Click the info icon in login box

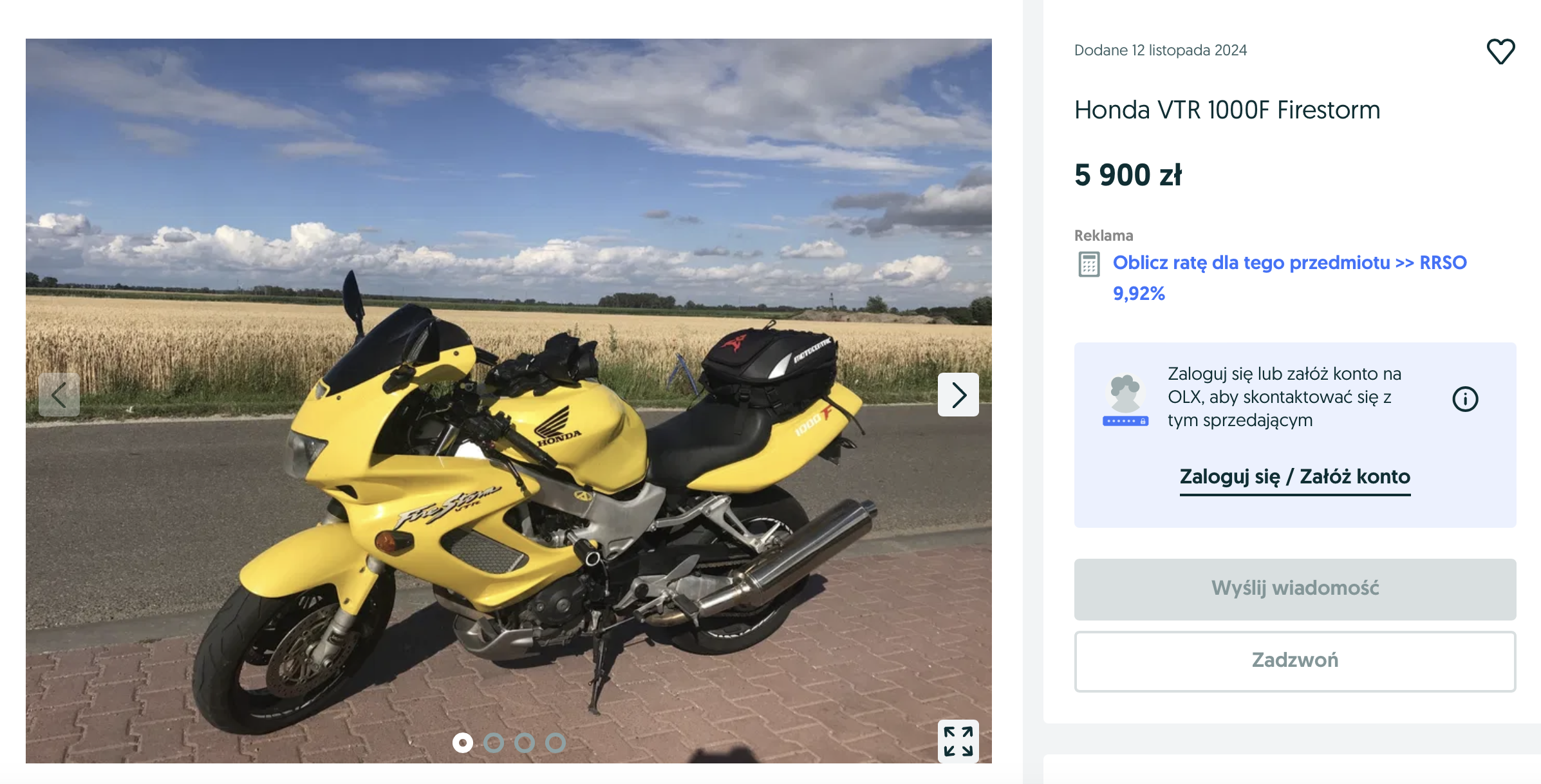1465,399
